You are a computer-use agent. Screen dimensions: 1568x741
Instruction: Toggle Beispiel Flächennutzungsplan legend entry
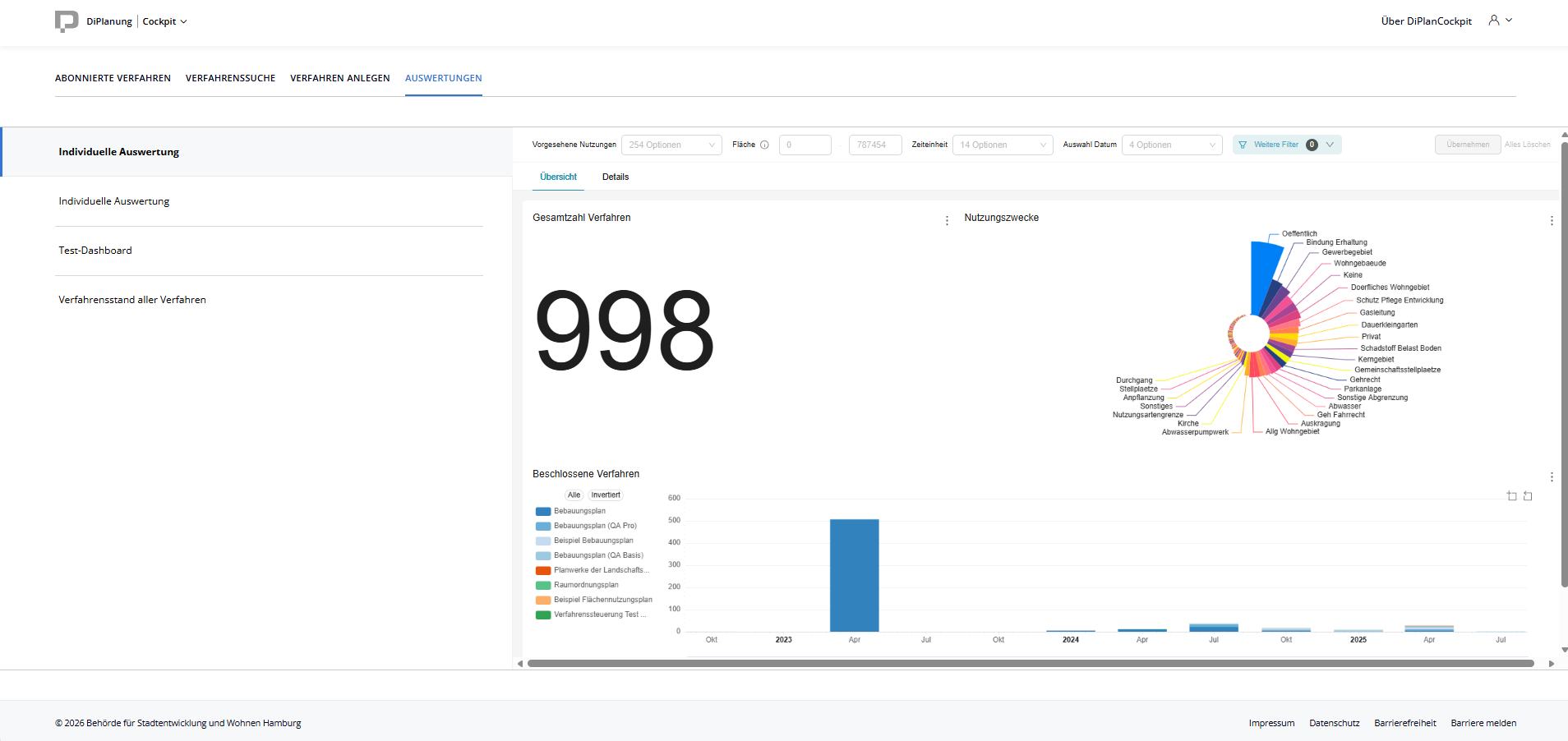click(602, 600)
